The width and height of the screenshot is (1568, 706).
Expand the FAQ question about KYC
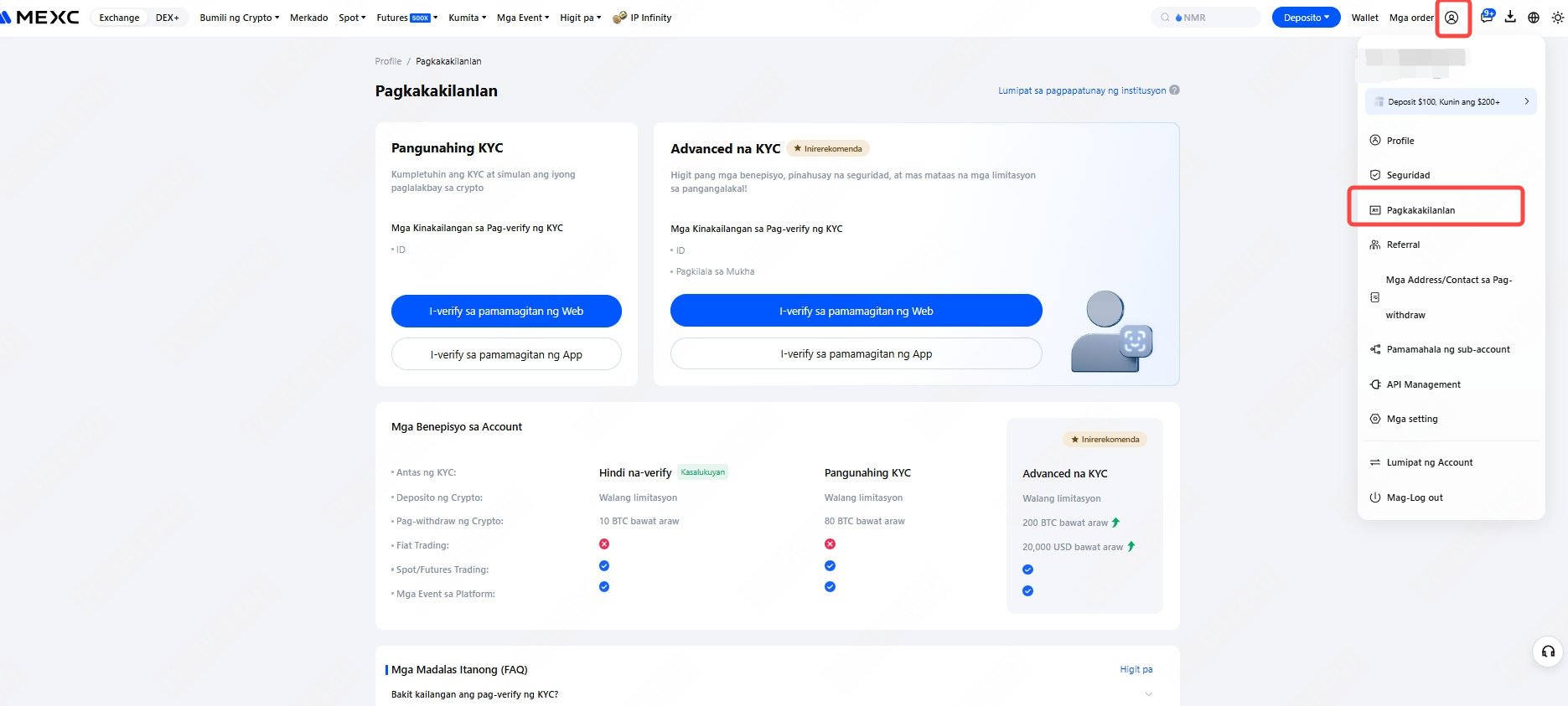(771, 694)
